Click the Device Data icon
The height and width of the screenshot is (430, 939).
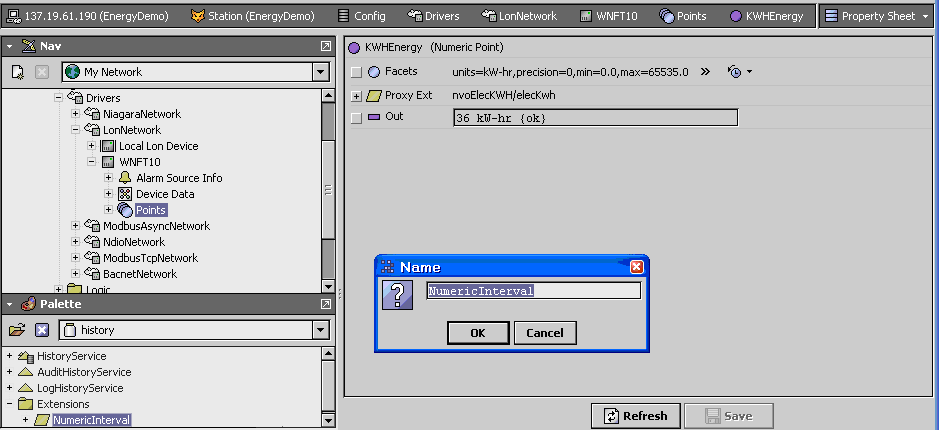tap(125, 194)
